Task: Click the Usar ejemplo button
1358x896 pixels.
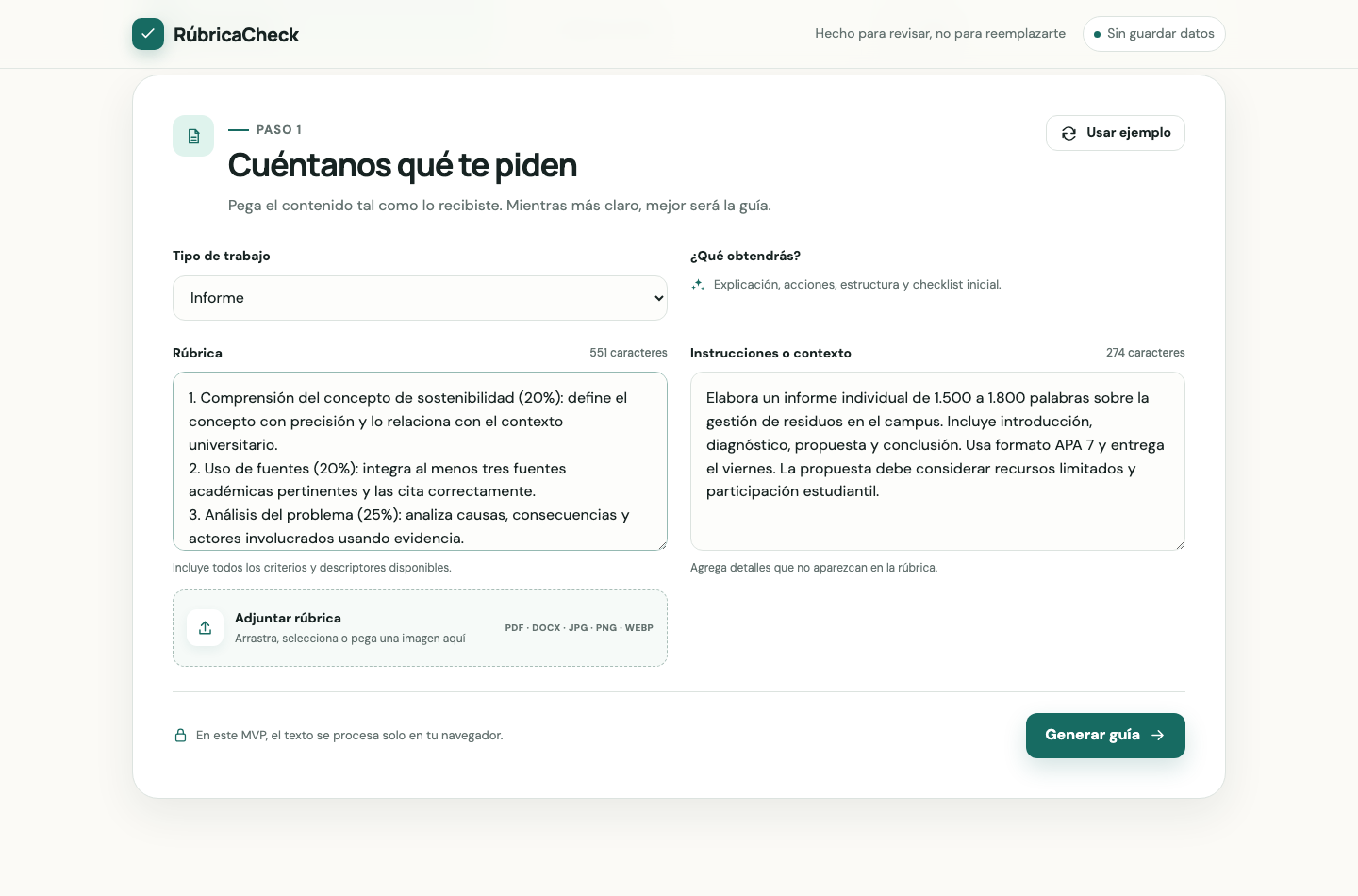Action: (1116, 133)
